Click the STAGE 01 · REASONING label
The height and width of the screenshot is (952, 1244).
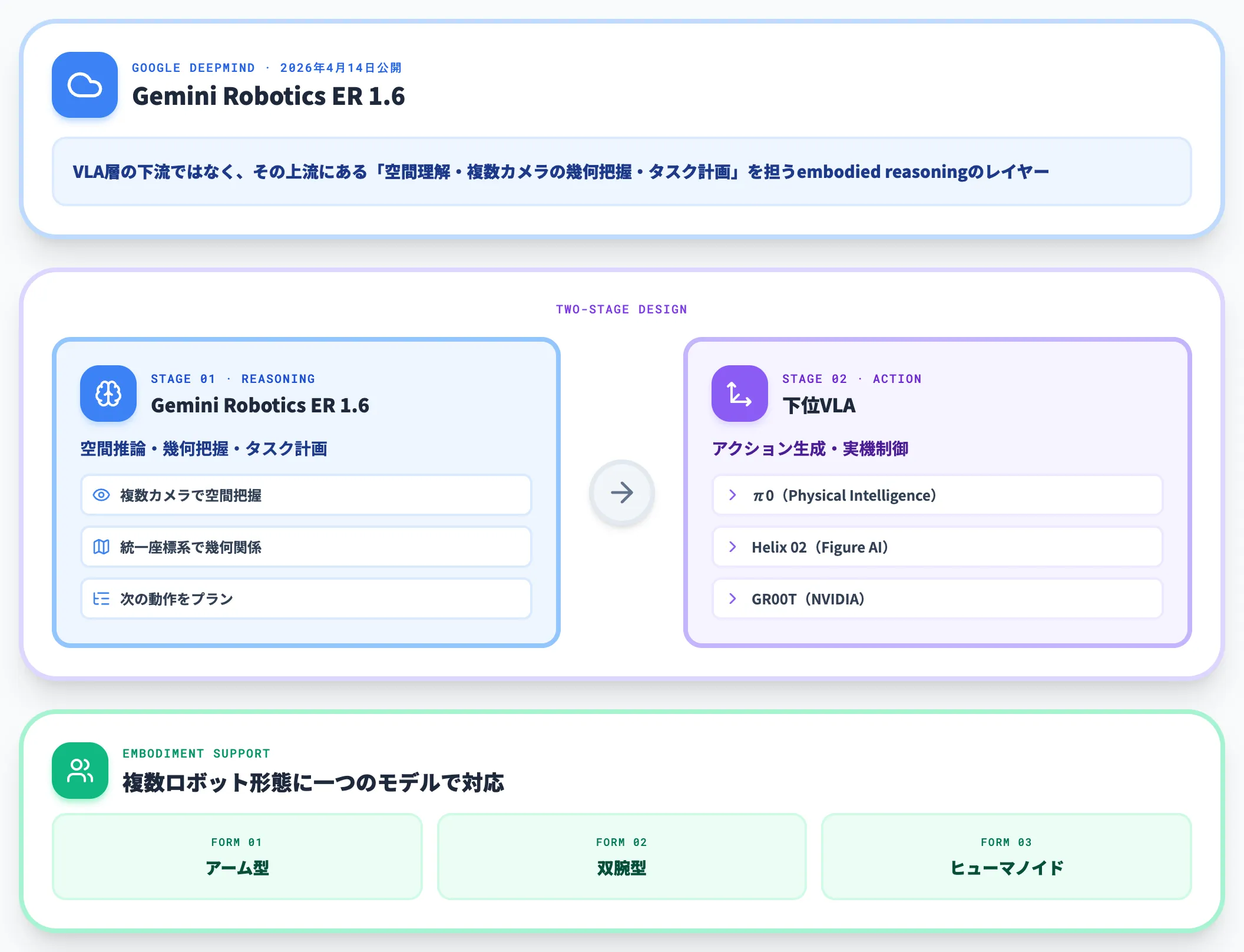click(233, 379)
